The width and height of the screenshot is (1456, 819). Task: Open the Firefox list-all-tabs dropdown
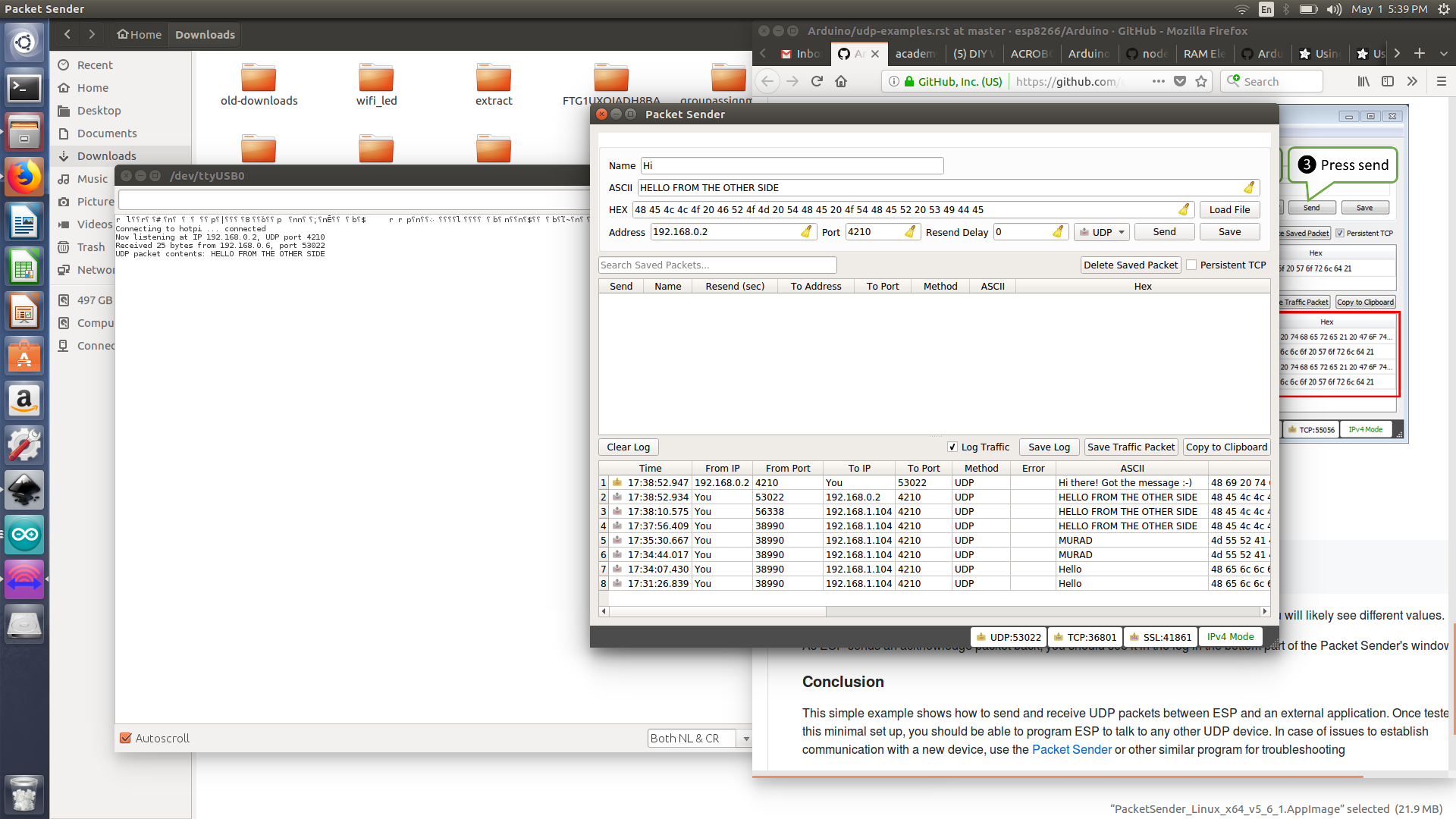click(x=1443, y=53)
